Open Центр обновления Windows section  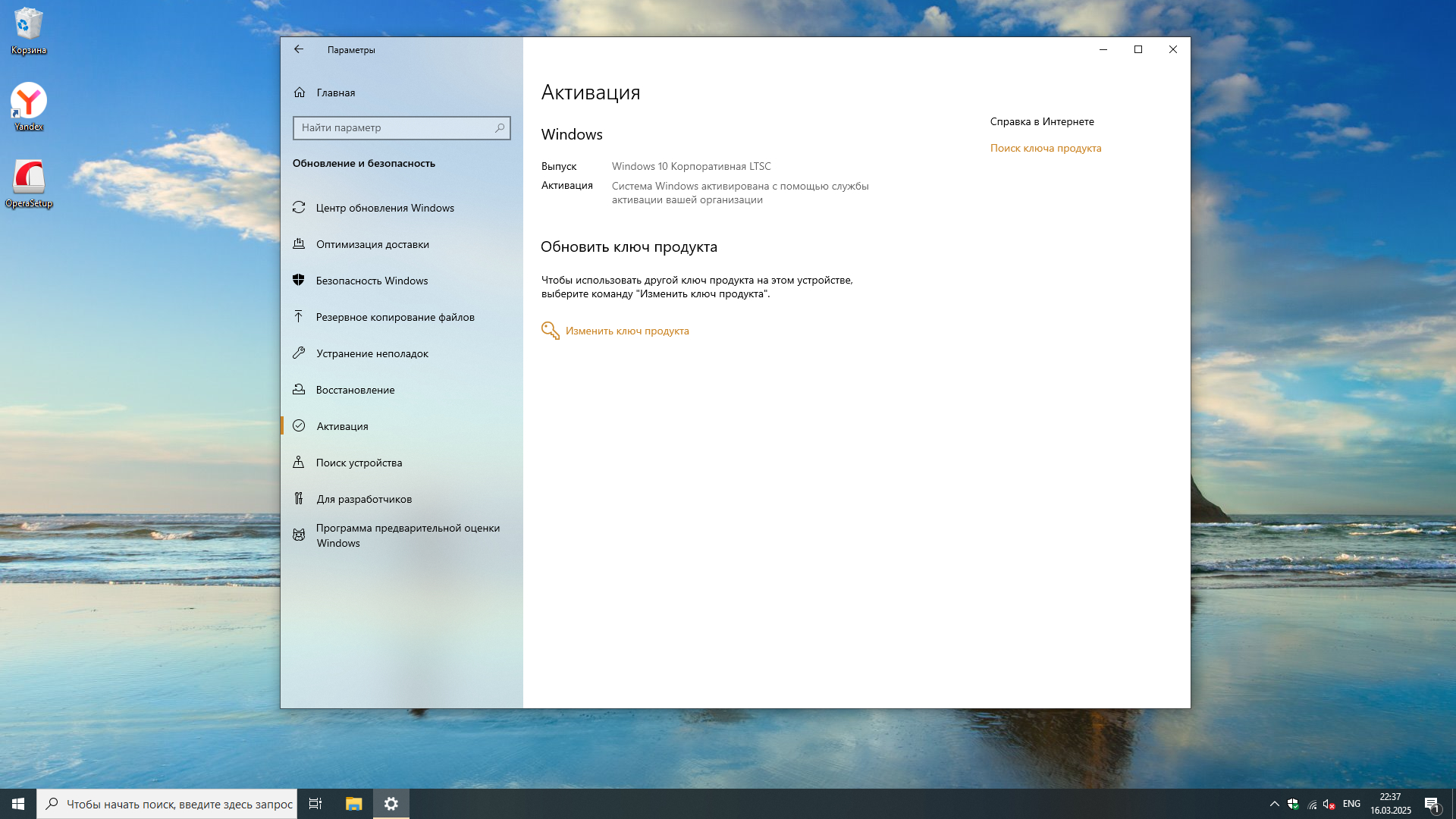point(384,208)
